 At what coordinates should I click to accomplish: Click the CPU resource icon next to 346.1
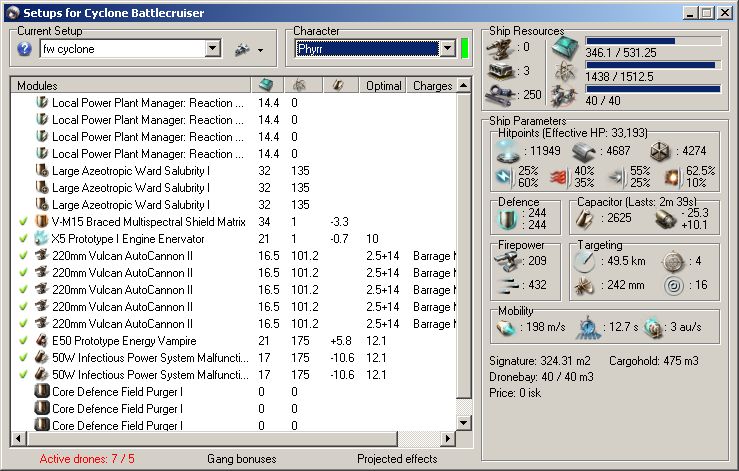(x=565, y=47)
